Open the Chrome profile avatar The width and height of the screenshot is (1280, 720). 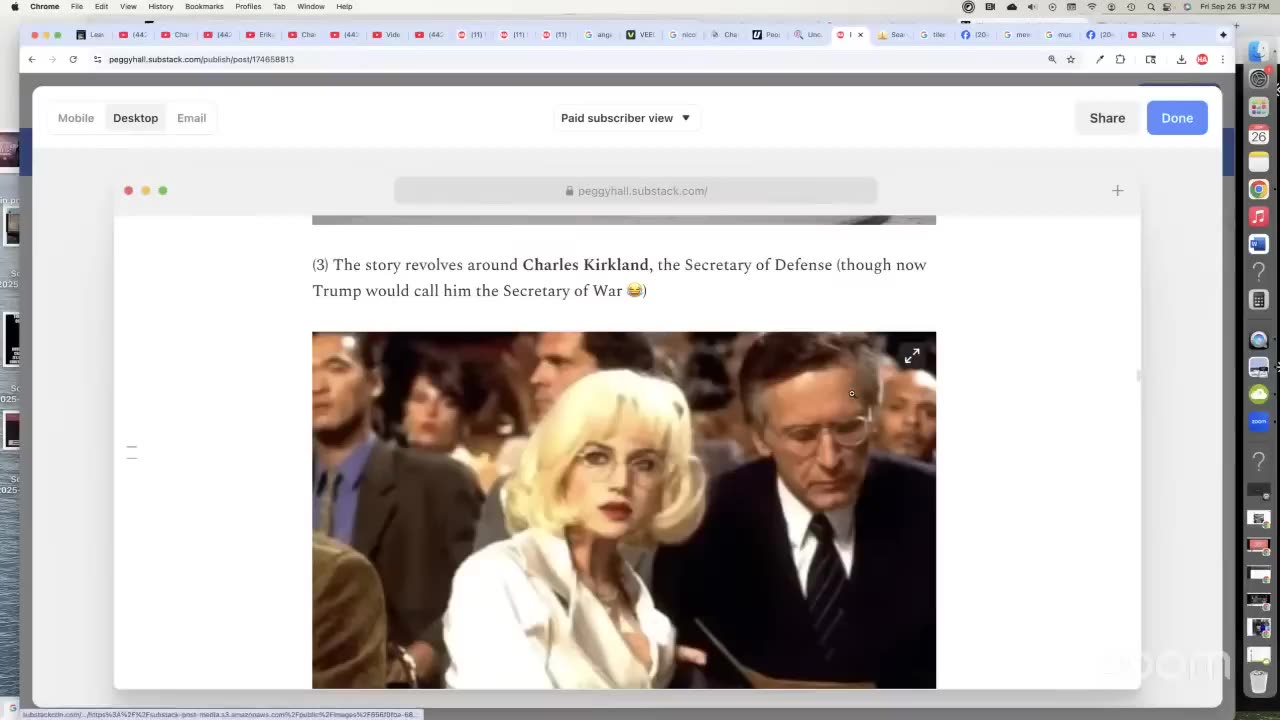[x=1202, y=59]
